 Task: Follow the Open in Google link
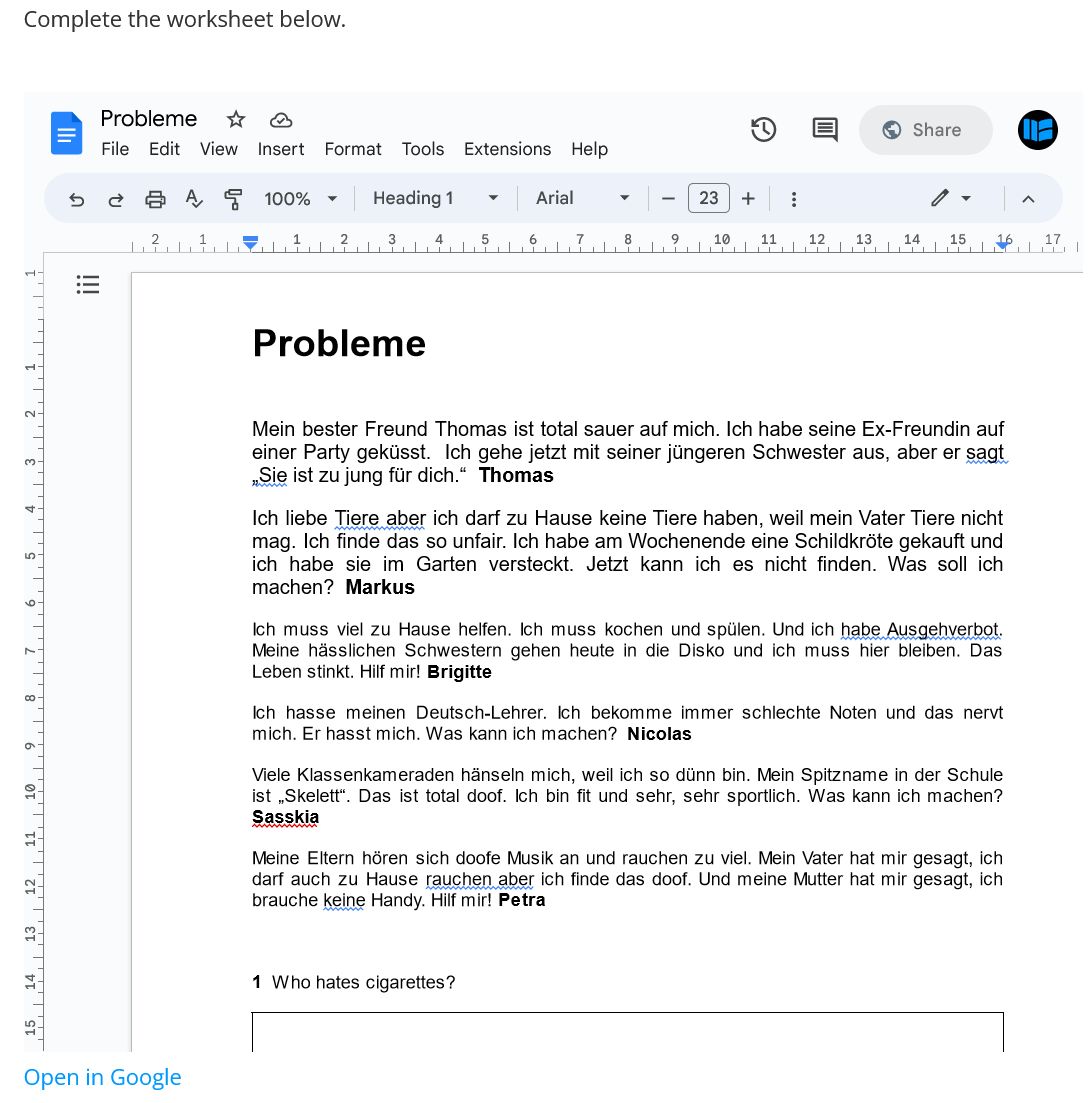[103, 1077]
